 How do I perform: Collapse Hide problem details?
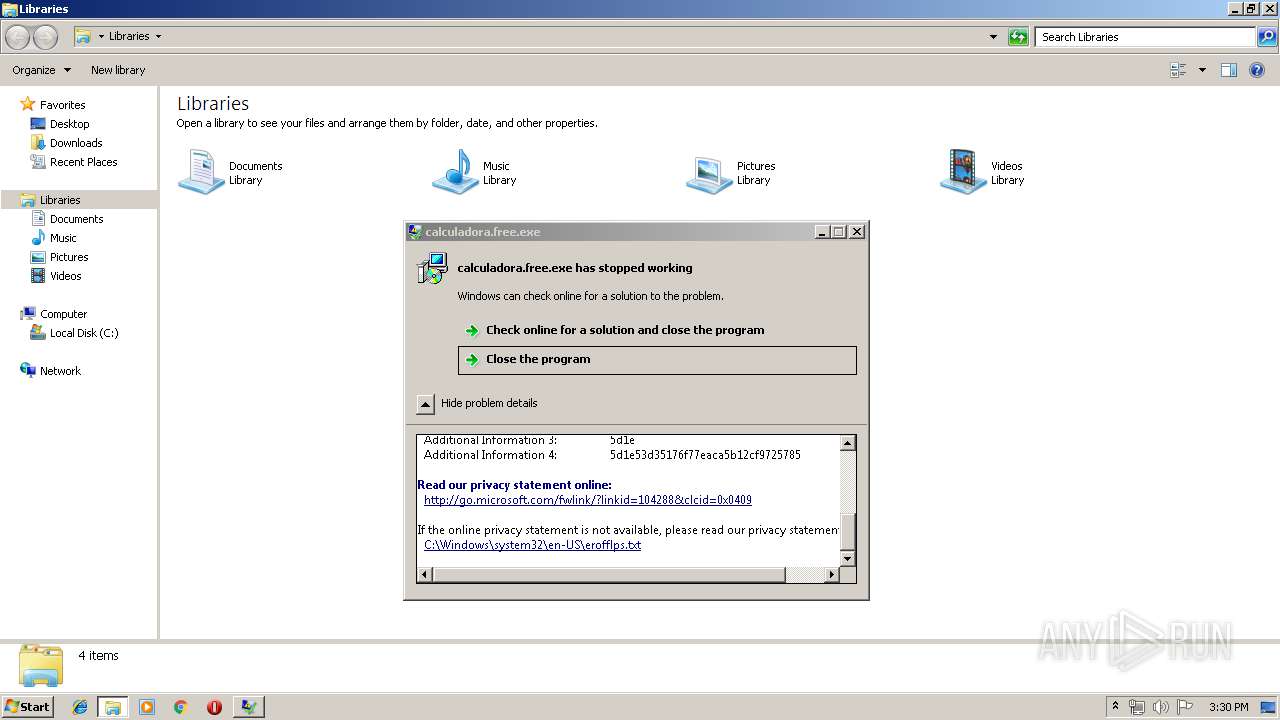click(x=425, y=404)
